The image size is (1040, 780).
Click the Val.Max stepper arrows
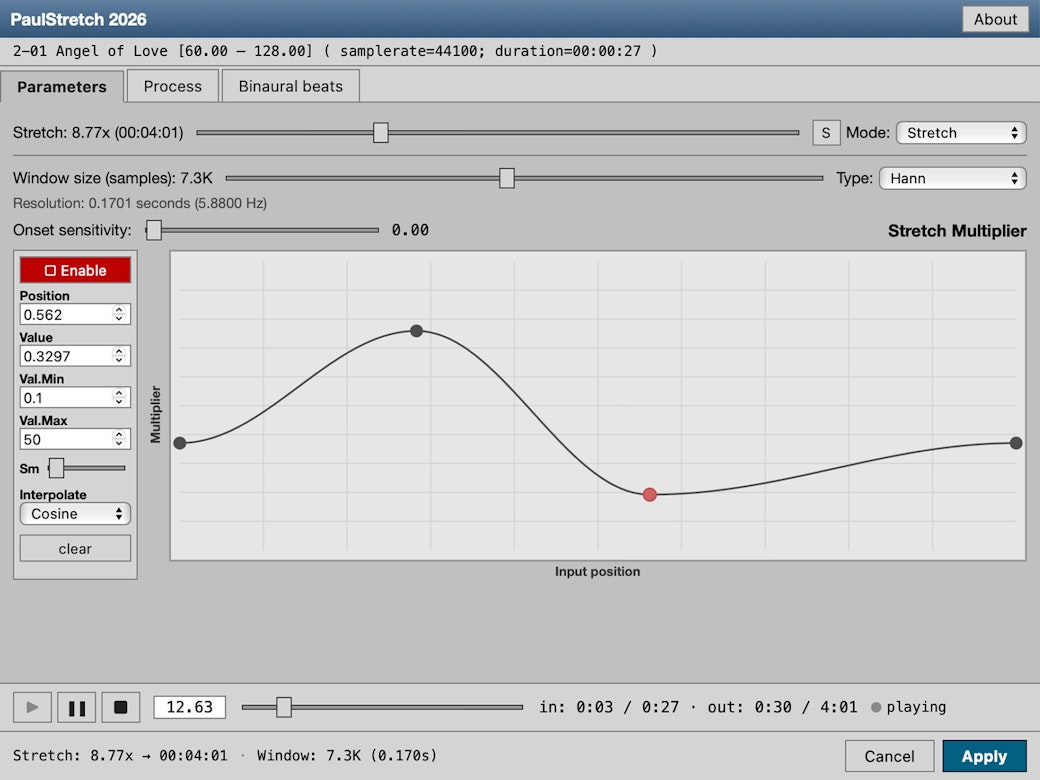click(x=119, y=438)
